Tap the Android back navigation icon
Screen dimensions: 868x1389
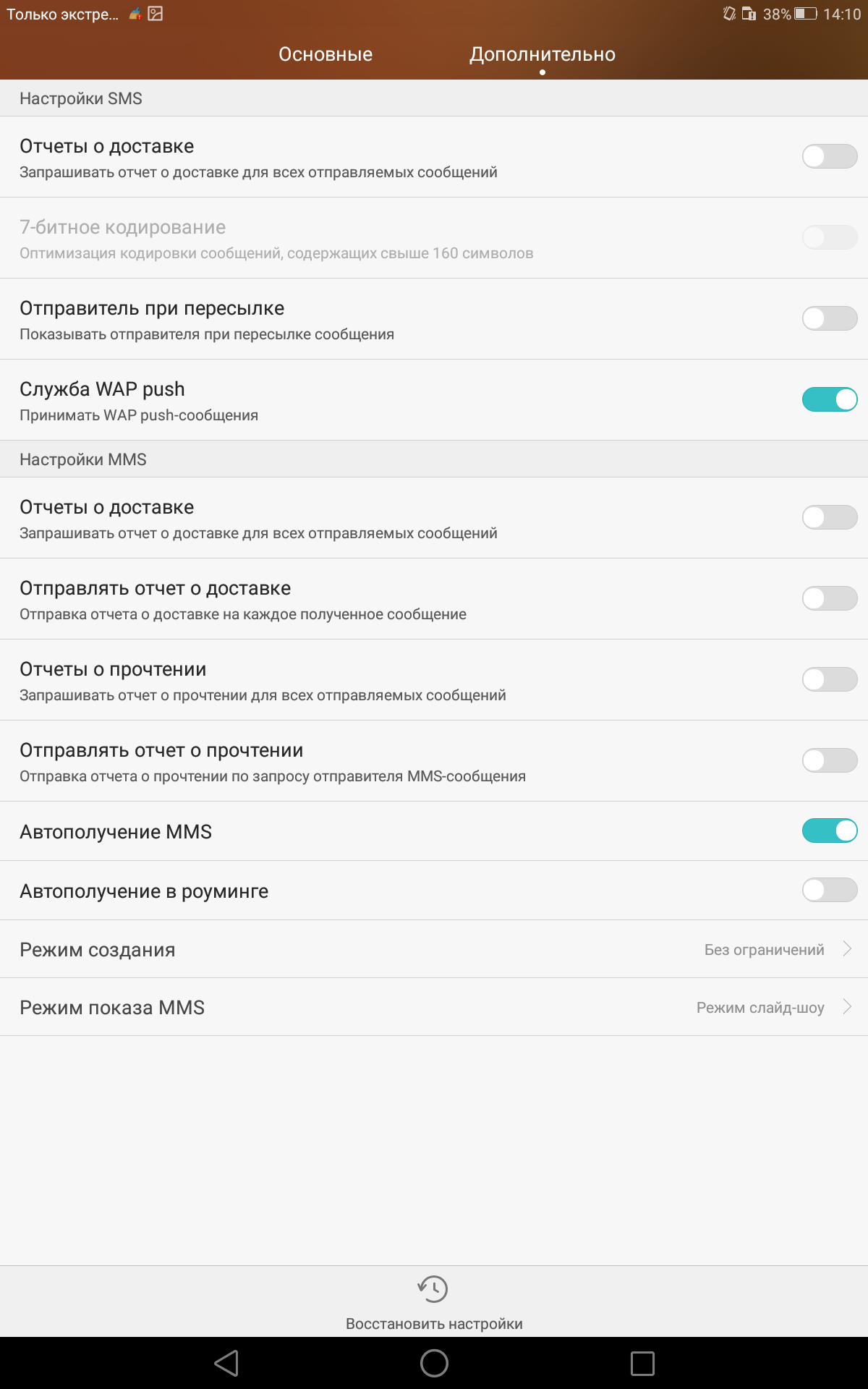[x=226, y=1363]
